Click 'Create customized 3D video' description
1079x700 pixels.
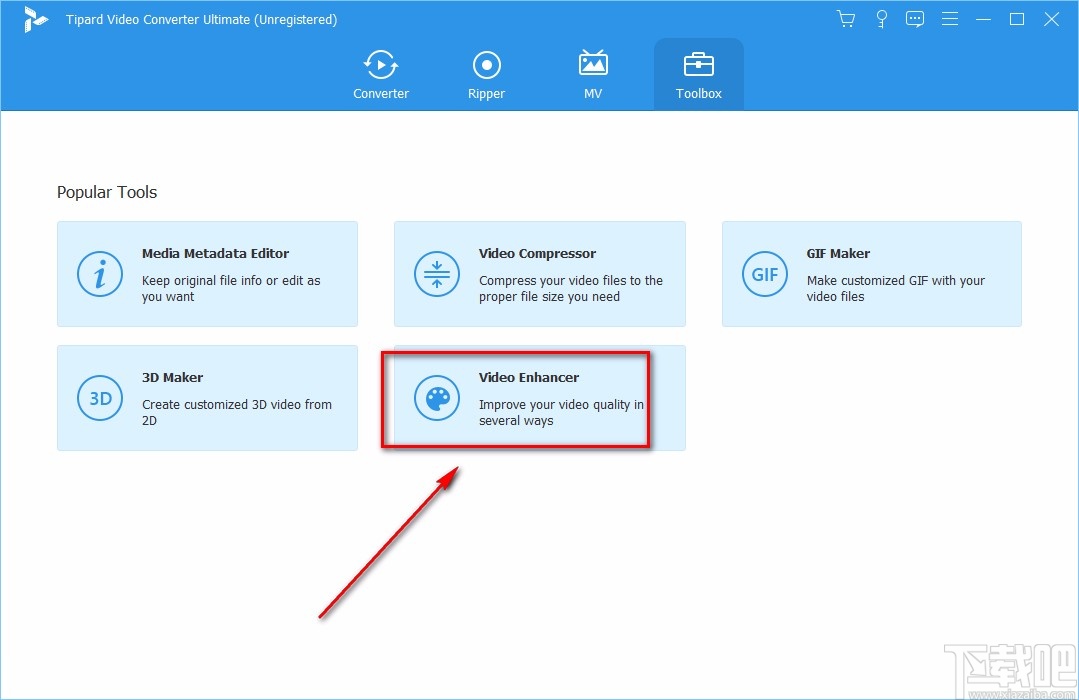pos(237,412)
